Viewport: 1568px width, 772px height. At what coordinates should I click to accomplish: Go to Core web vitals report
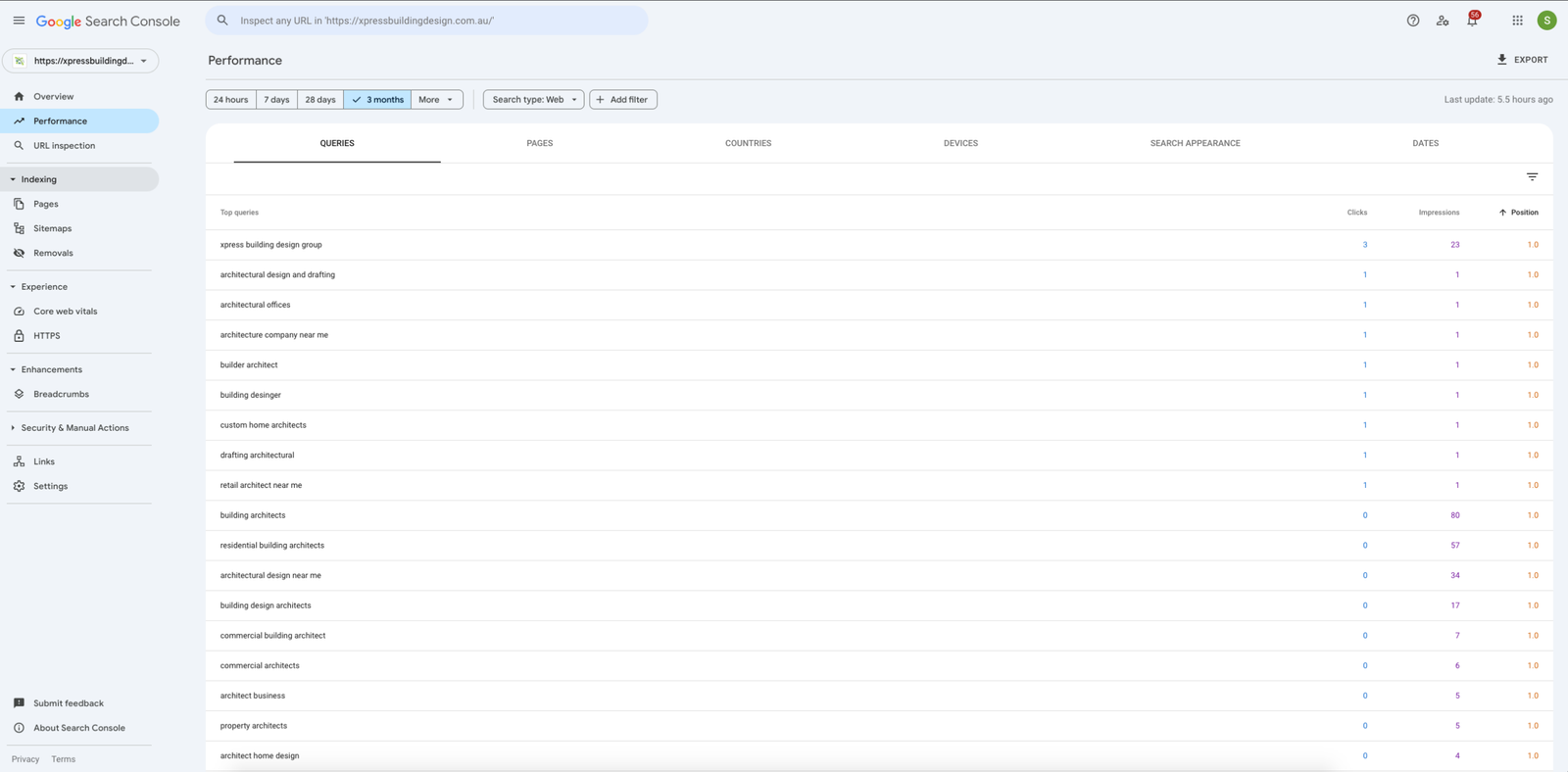pos(65,312)
